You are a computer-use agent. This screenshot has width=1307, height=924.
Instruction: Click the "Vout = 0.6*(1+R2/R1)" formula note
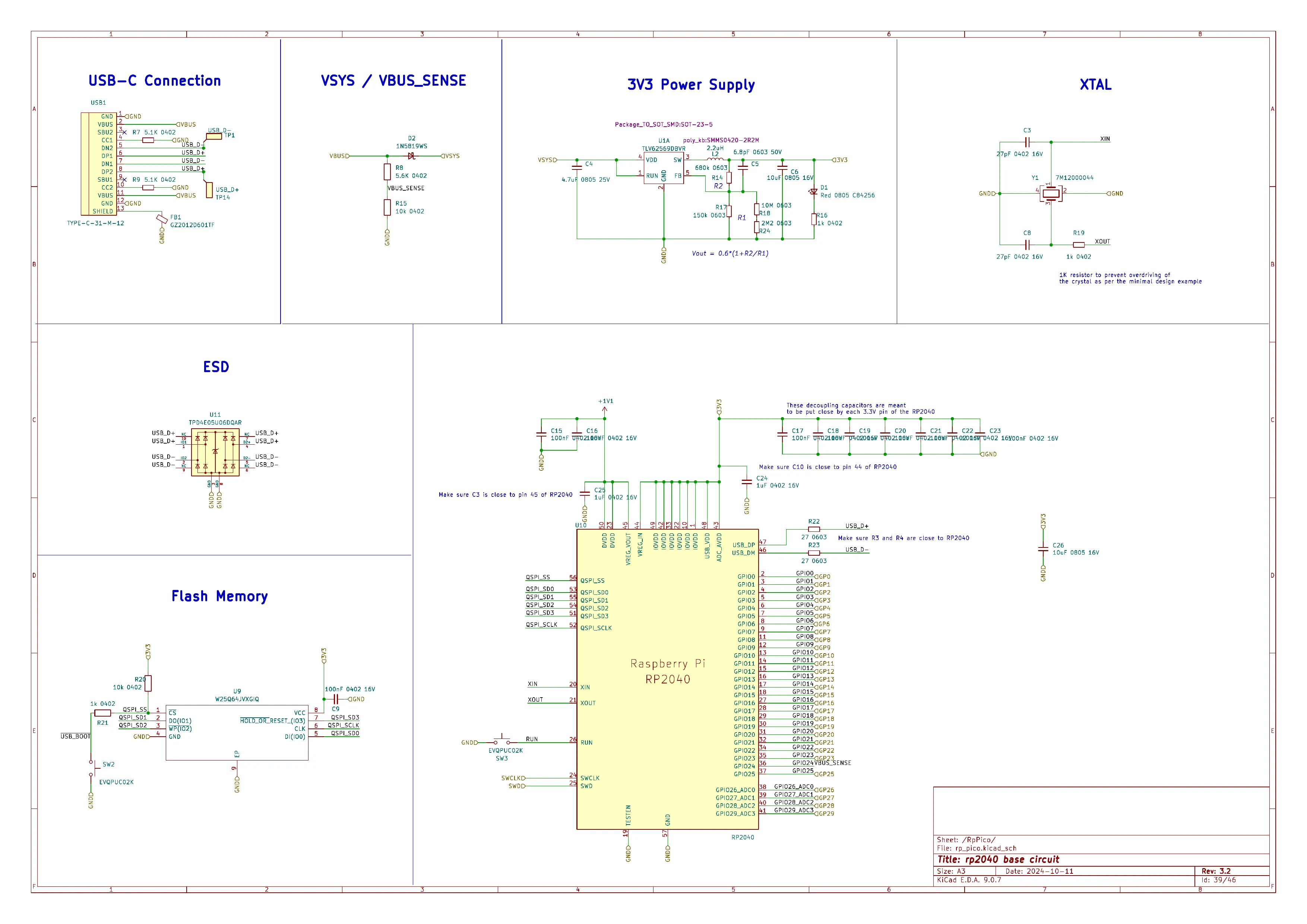click(730, 254)
